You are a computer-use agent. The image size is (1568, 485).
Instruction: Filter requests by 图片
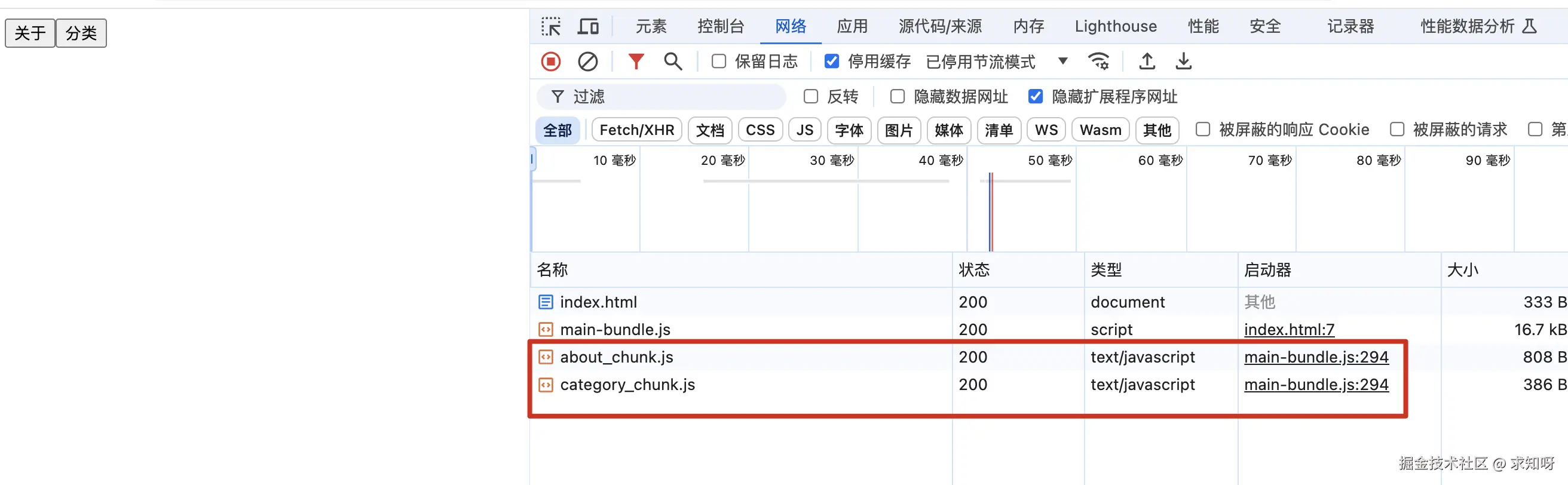899,130
